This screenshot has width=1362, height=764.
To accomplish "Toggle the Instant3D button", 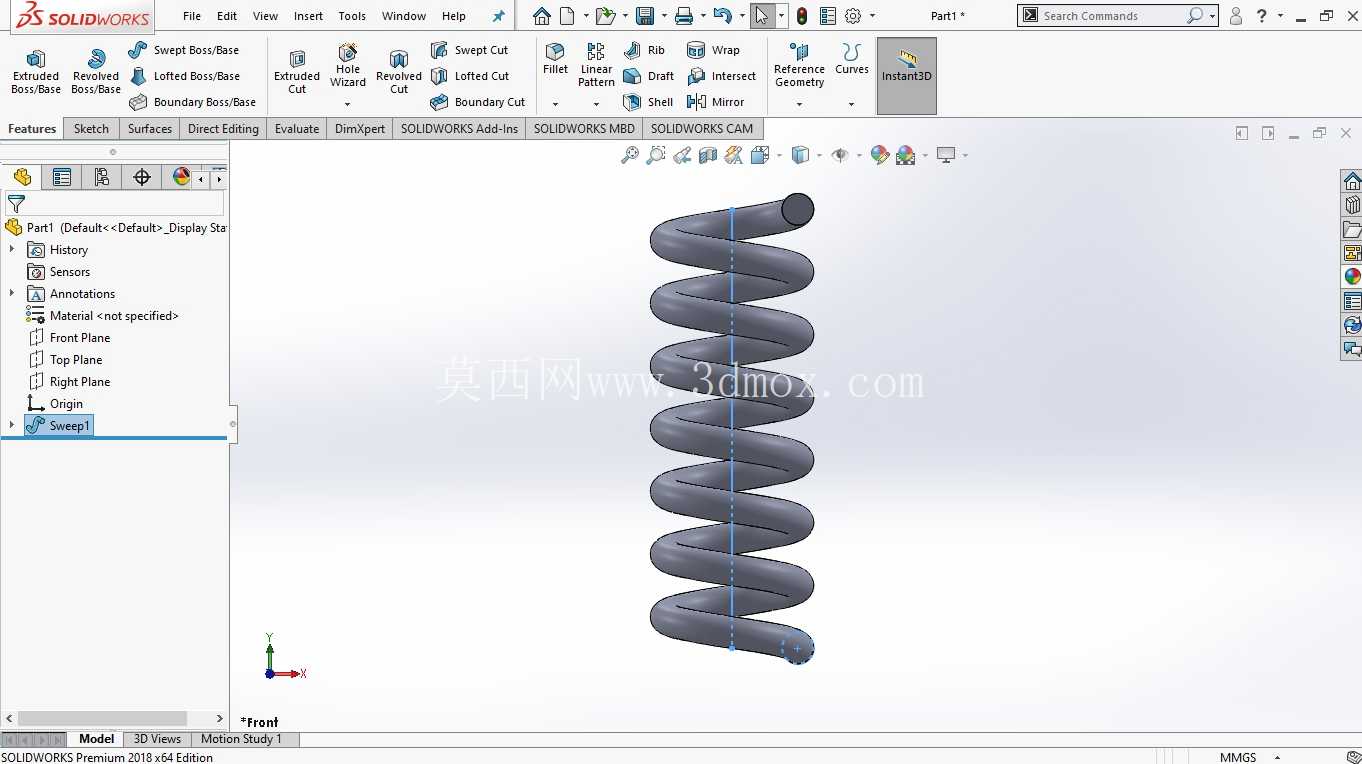I will pos(907,76).
